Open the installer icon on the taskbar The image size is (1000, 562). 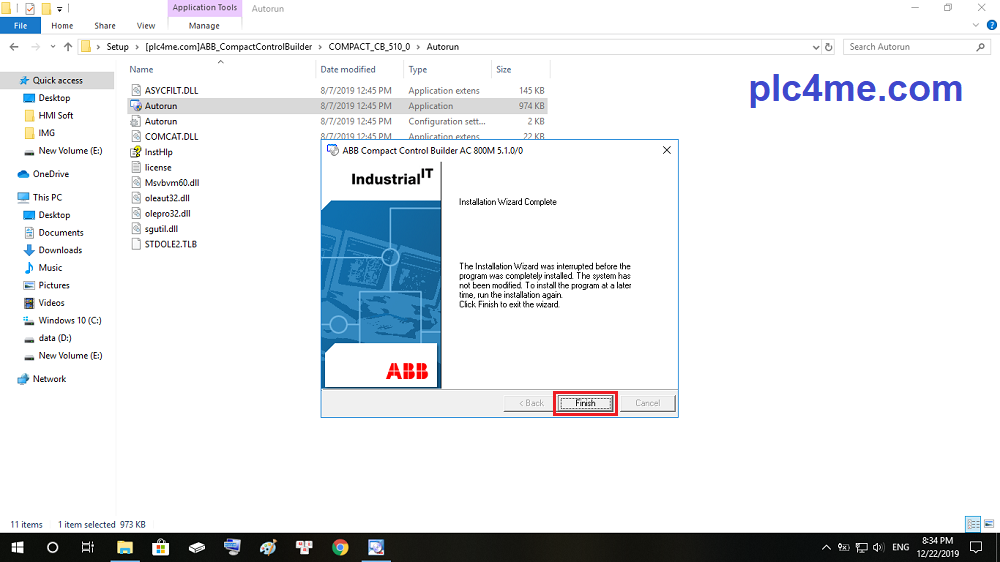[376, 547]
